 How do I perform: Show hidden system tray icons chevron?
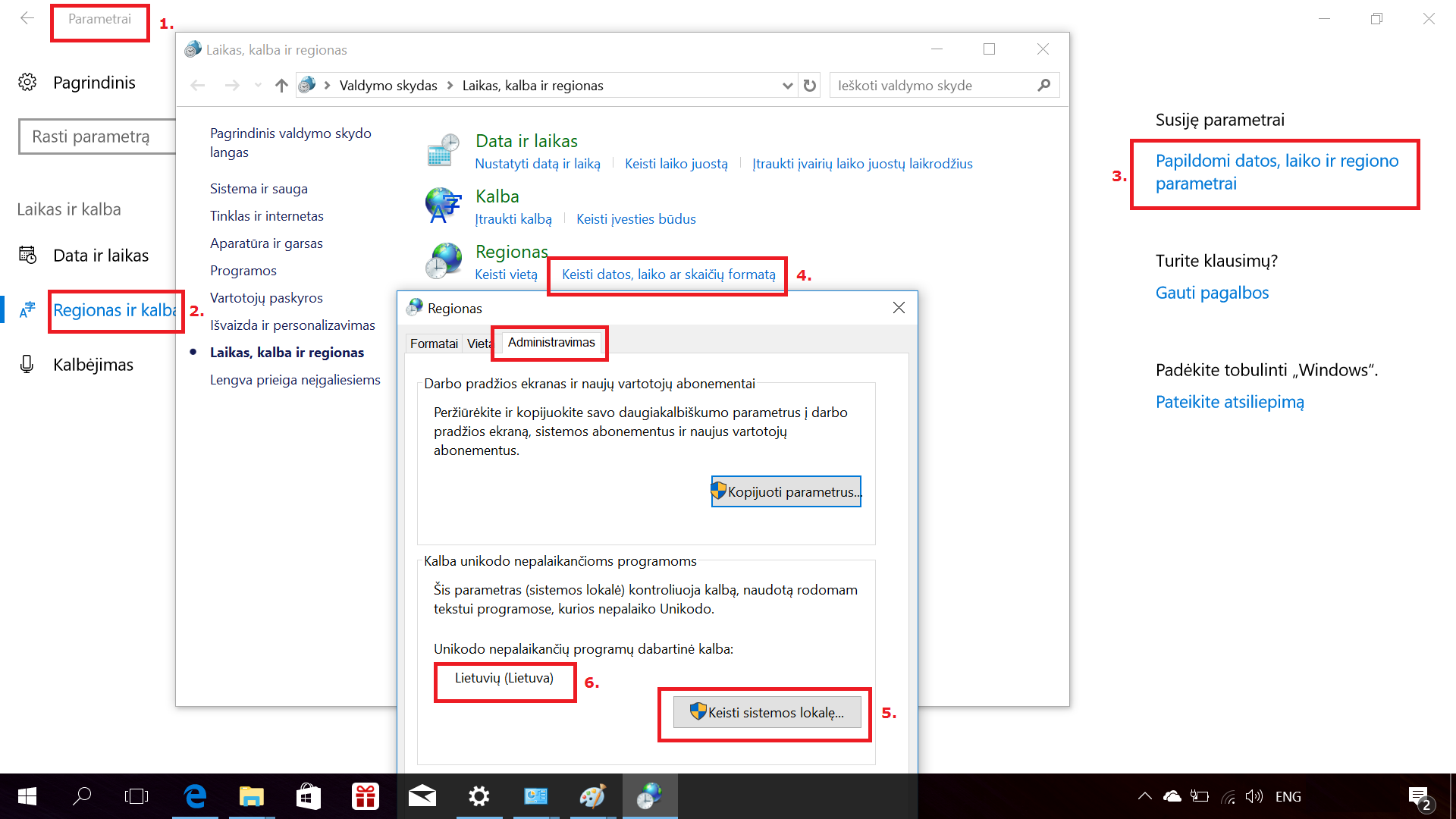tap(1144, 796)
